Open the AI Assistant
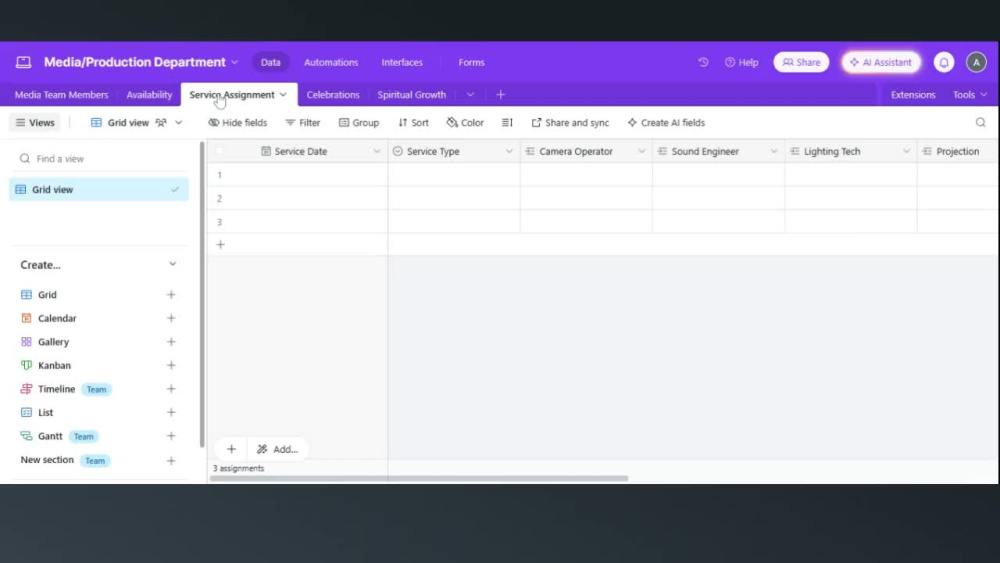Viewport: 1000px width, 563px height. coord(881,62)
